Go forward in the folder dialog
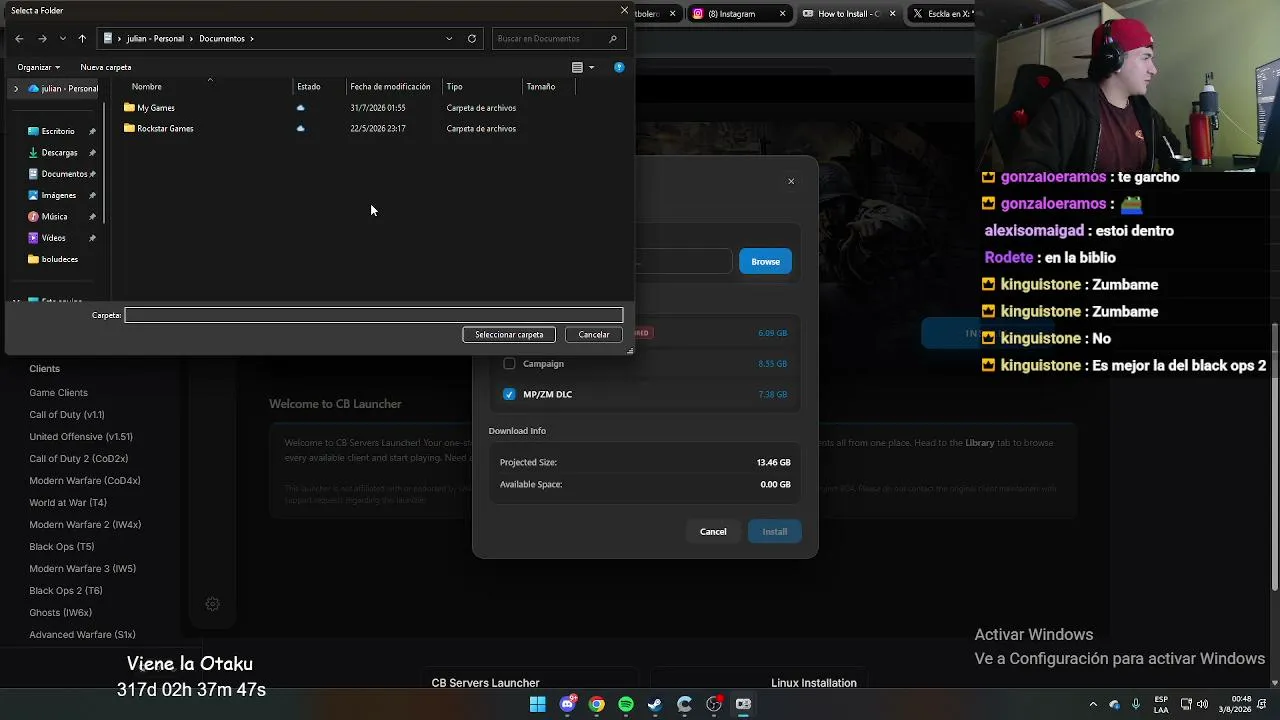The width and height of the screenshot is (1280, 720). pyautogui.click(x=42, y=39)
